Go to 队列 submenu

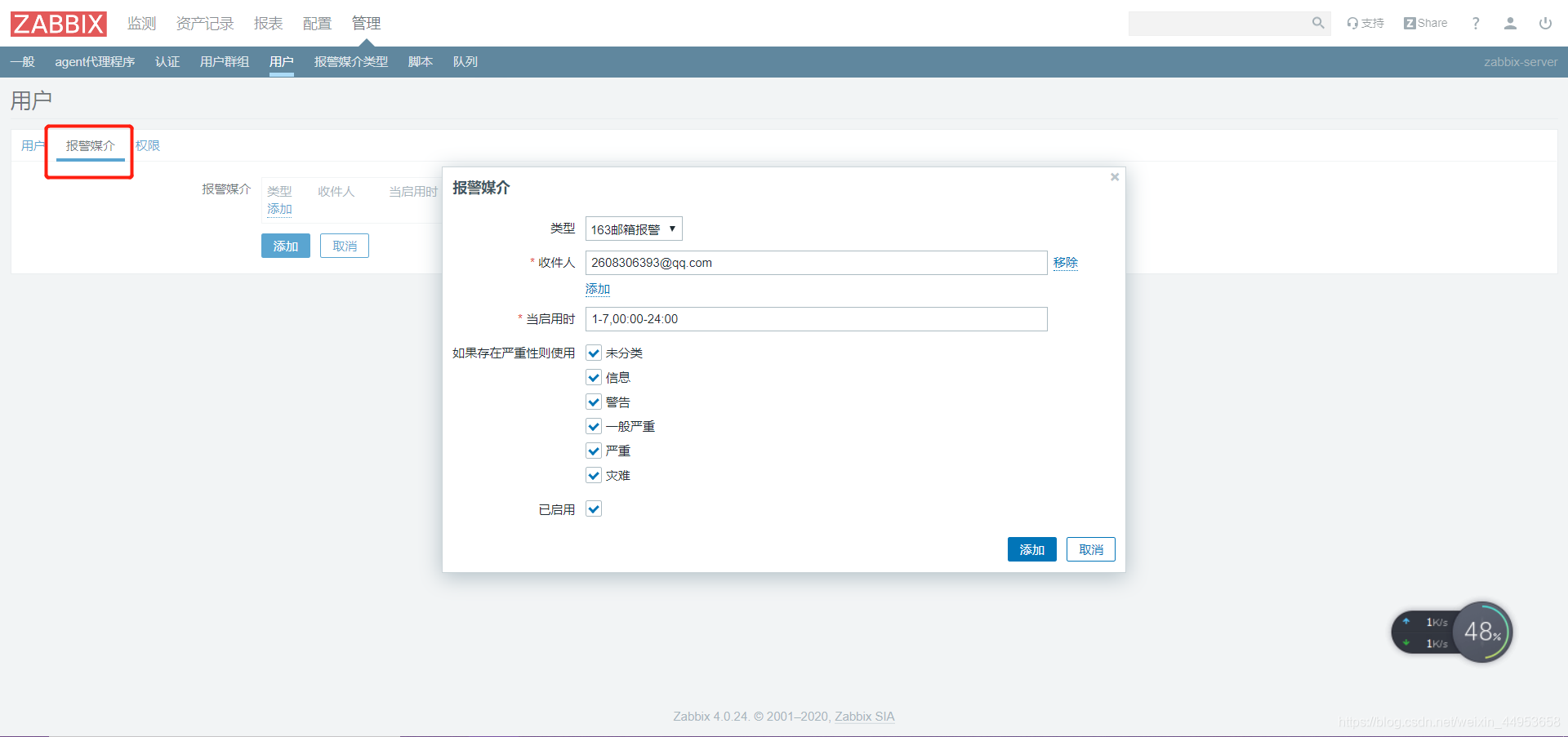click(x=465, y=62)
